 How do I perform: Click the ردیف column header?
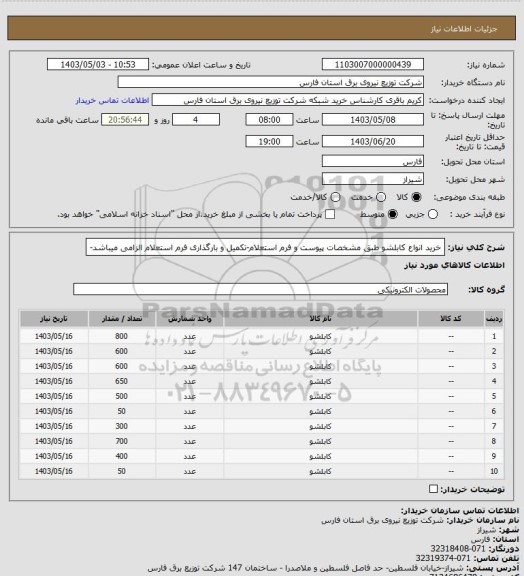point(494,319)
